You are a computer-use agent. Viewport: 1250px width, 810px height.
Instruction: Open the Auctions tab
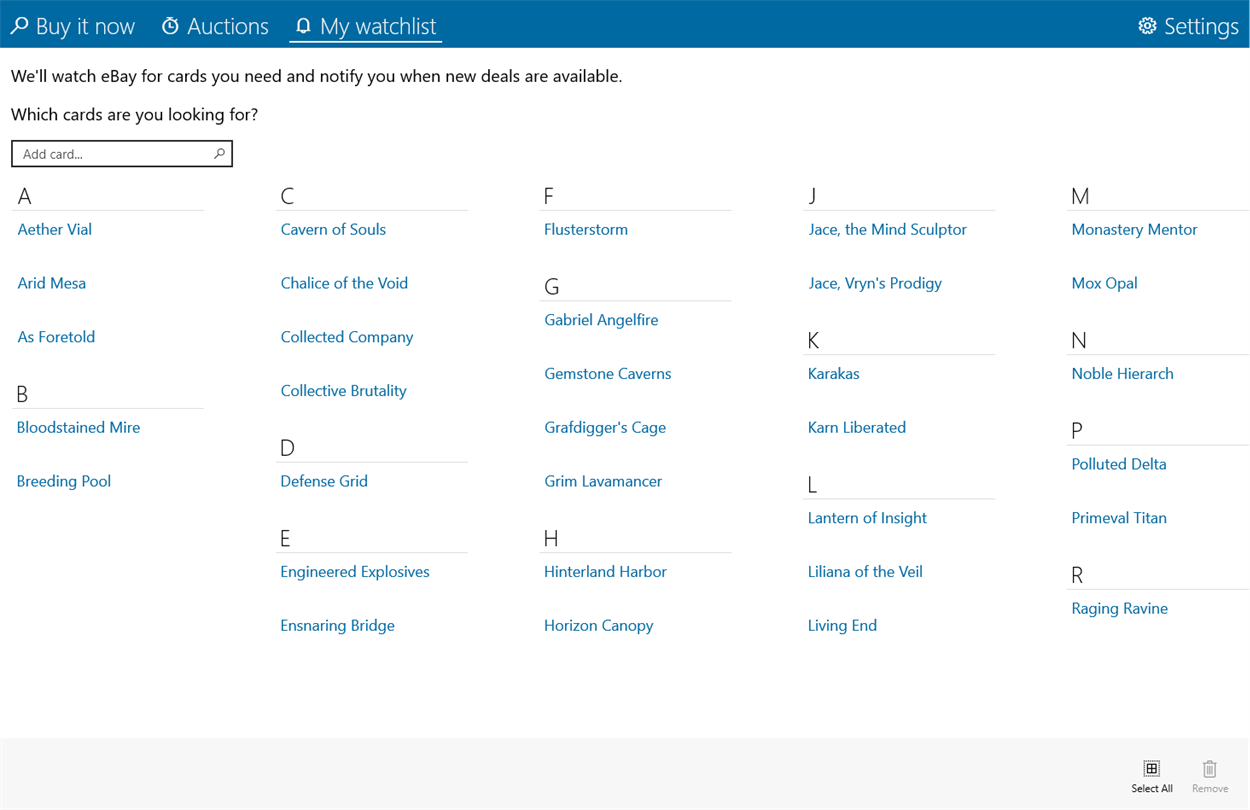(215, 26)
